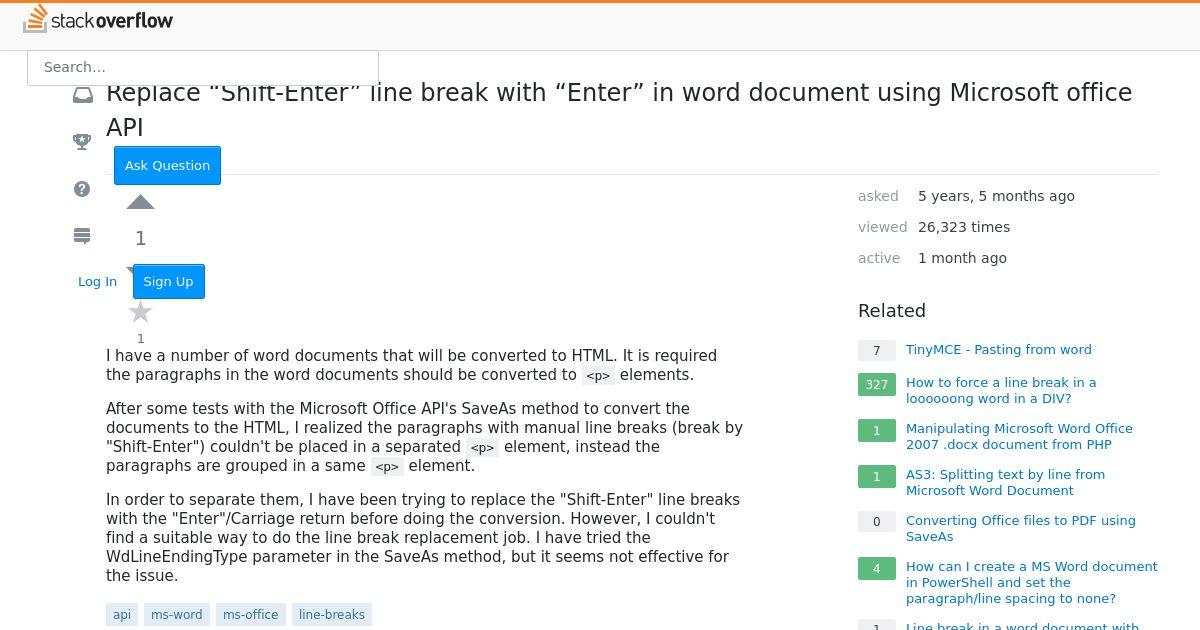The height and width of the screenshot is (630, 1200).
Task: Open 'AS3: Splitting text by line' link
Action: tap(1005, 482)
